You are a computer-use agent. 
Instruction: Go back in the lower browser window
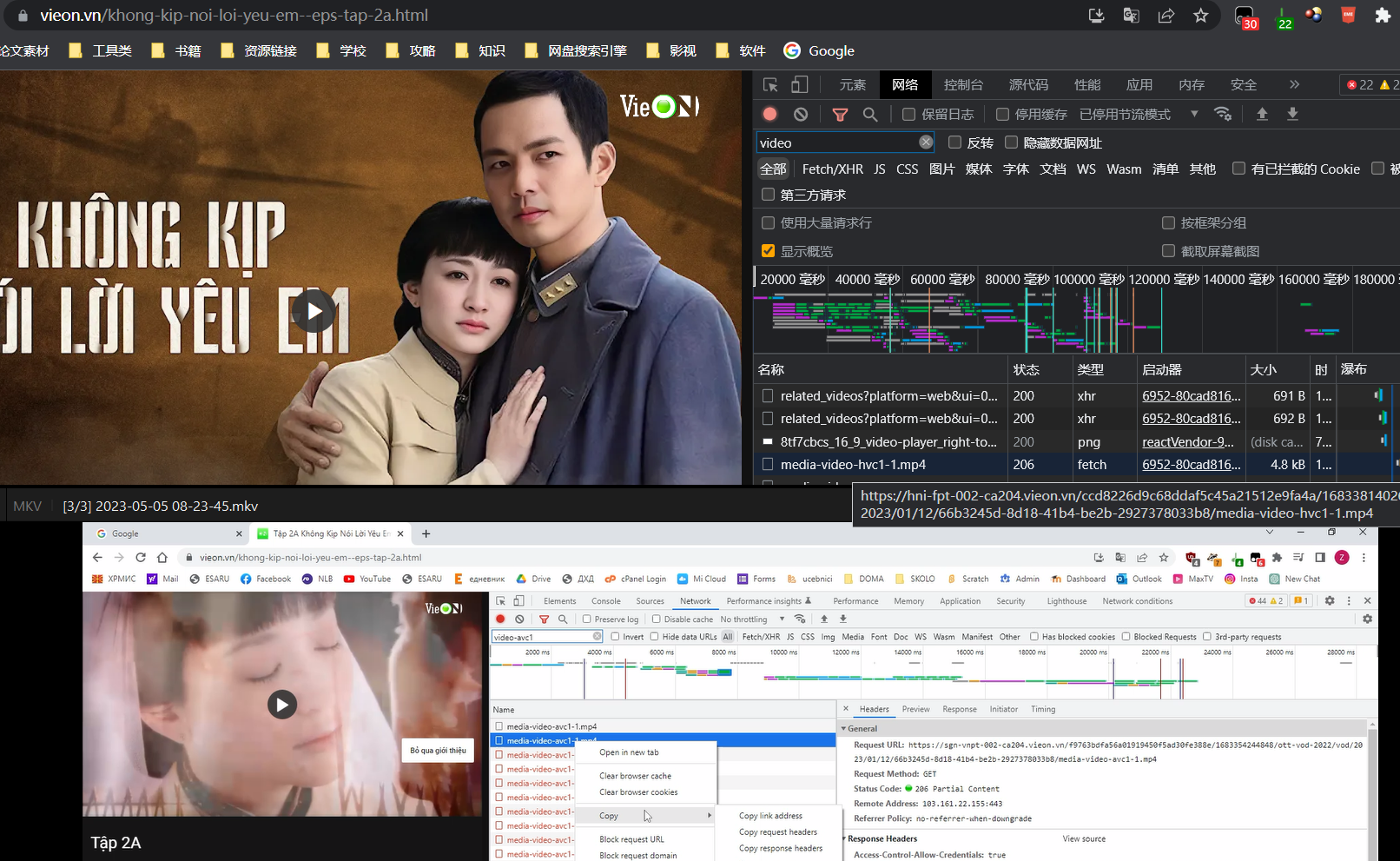97,558
